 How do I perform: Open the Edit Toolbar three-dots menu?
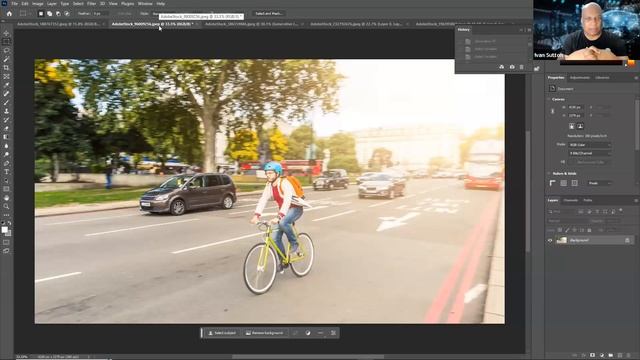click(6, 215)
